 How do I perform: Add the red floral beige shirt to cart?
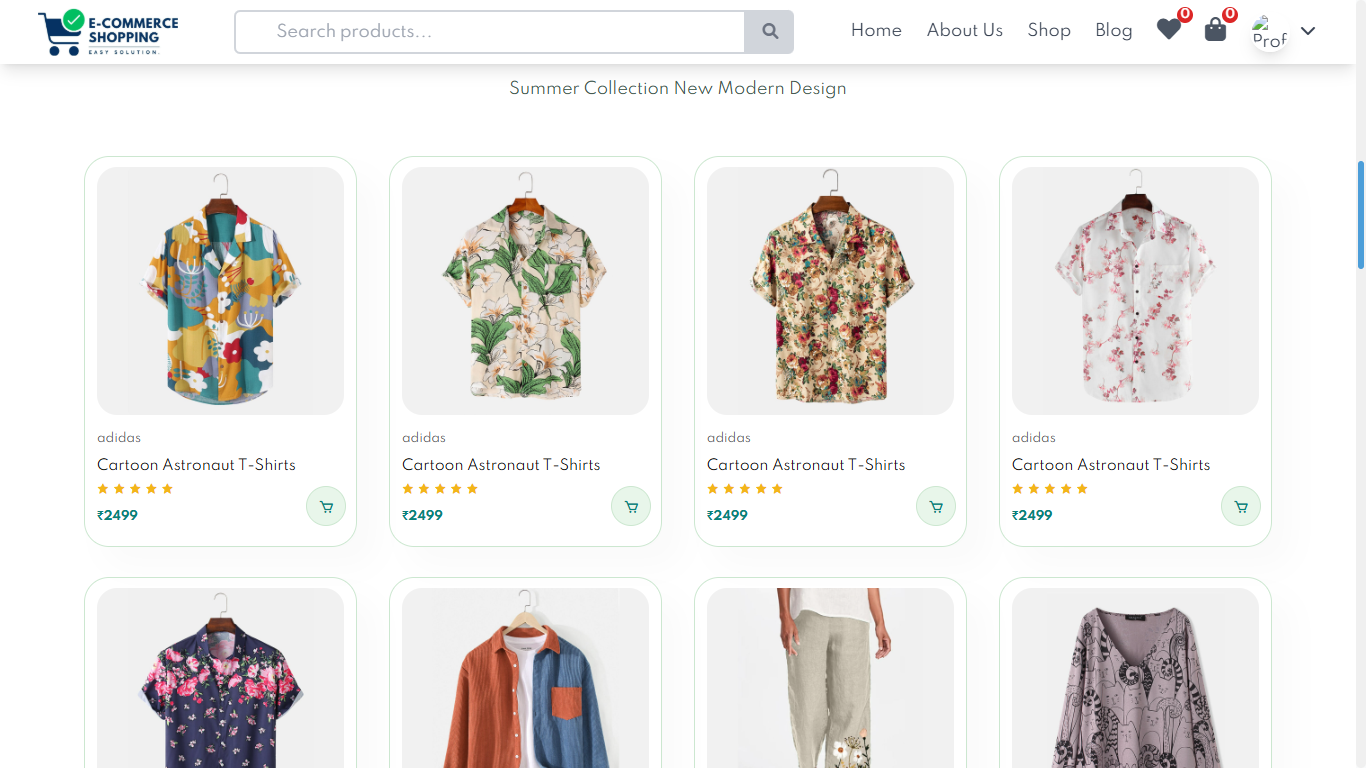(936, 506)
